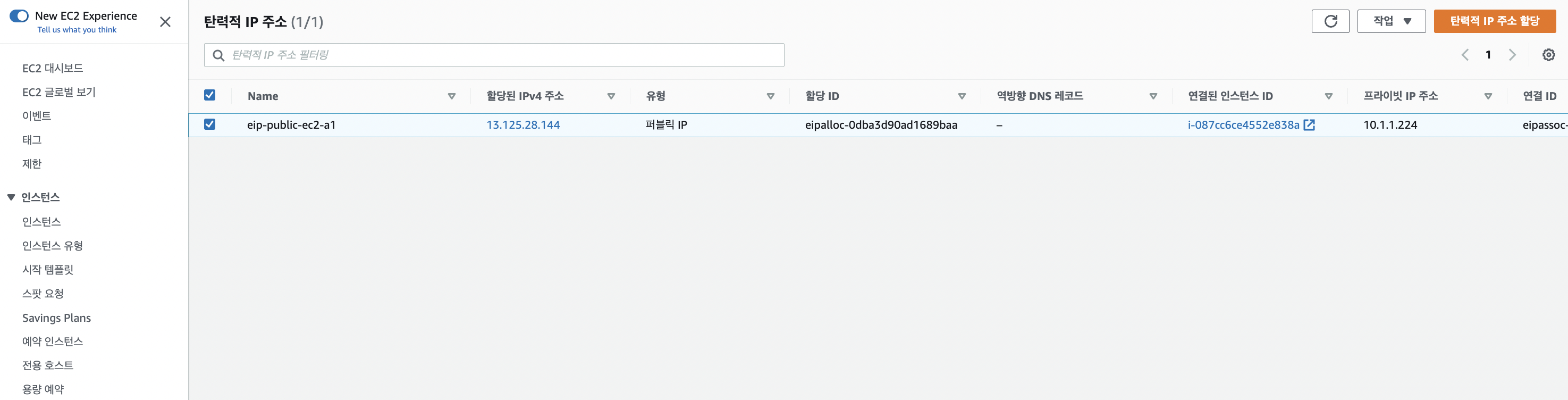
Task: Click private IP 10.1.1.224 cell
Action: point(1390,125)
